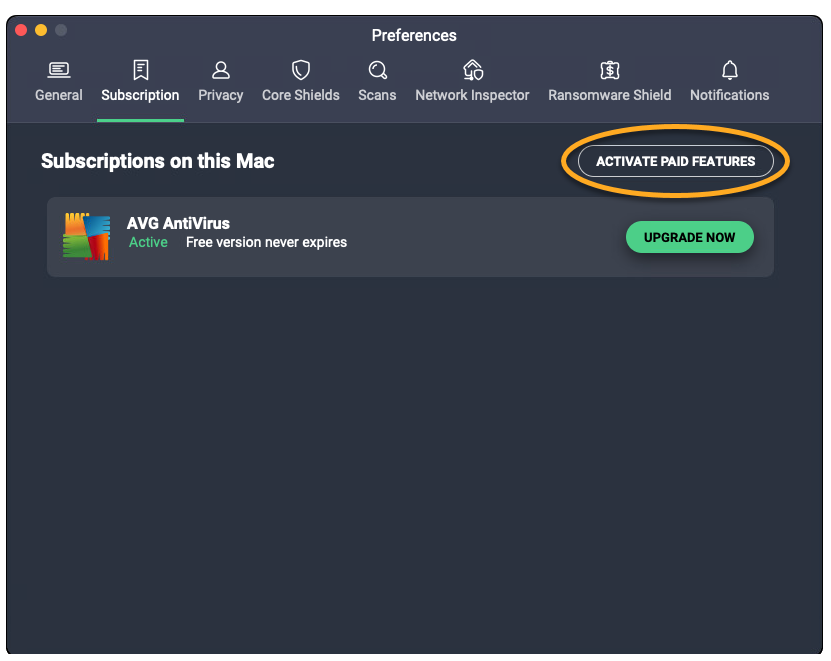Click the green Active status text
The width and height of the screenshot is (831, 661).
point(148,242)
